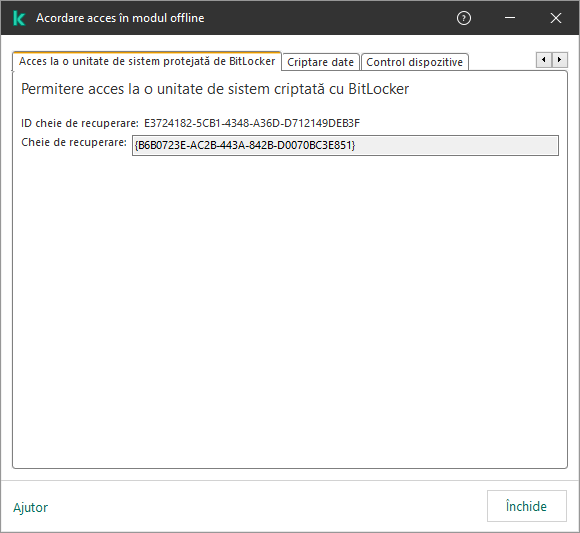
Task: Open help via the question mark icon
Action: tap(464, 18)
